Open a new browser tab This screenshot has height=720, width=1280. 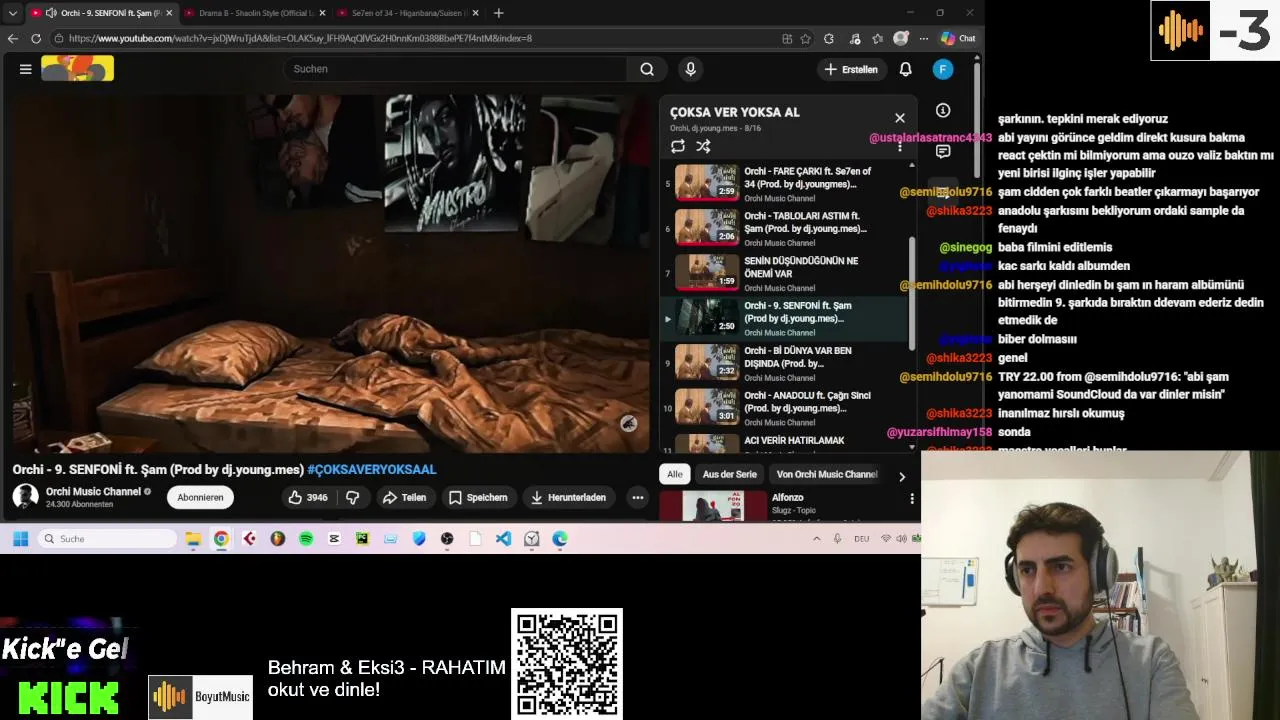click(x=498, y=13)
